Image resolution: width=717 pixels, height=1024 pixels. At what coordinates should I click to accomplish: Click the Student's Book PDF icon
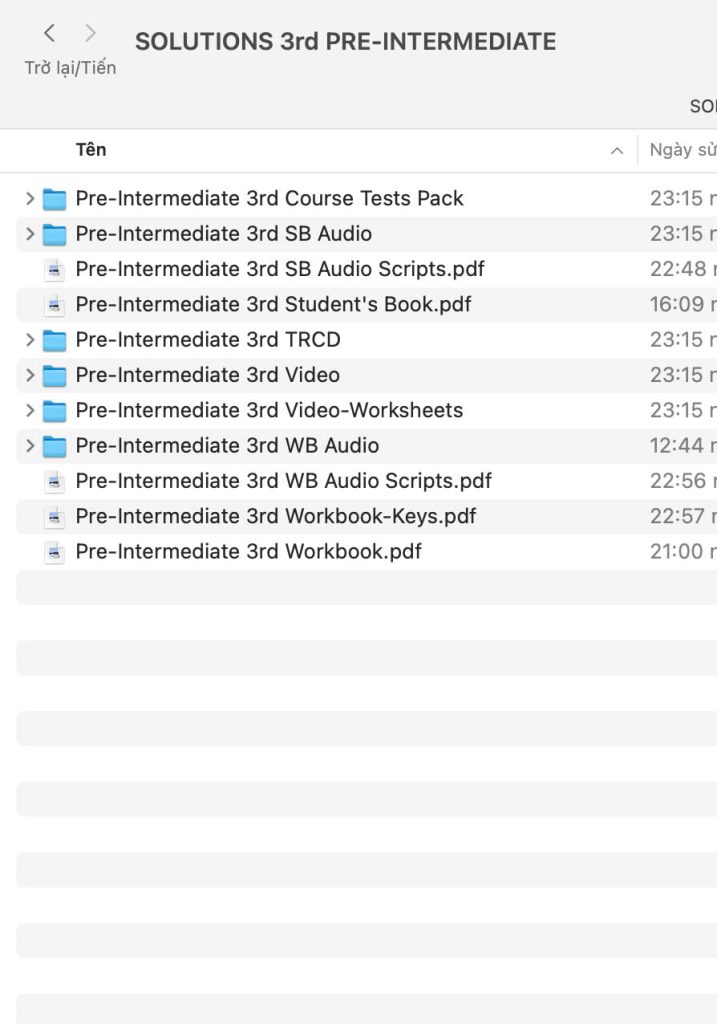55,305
